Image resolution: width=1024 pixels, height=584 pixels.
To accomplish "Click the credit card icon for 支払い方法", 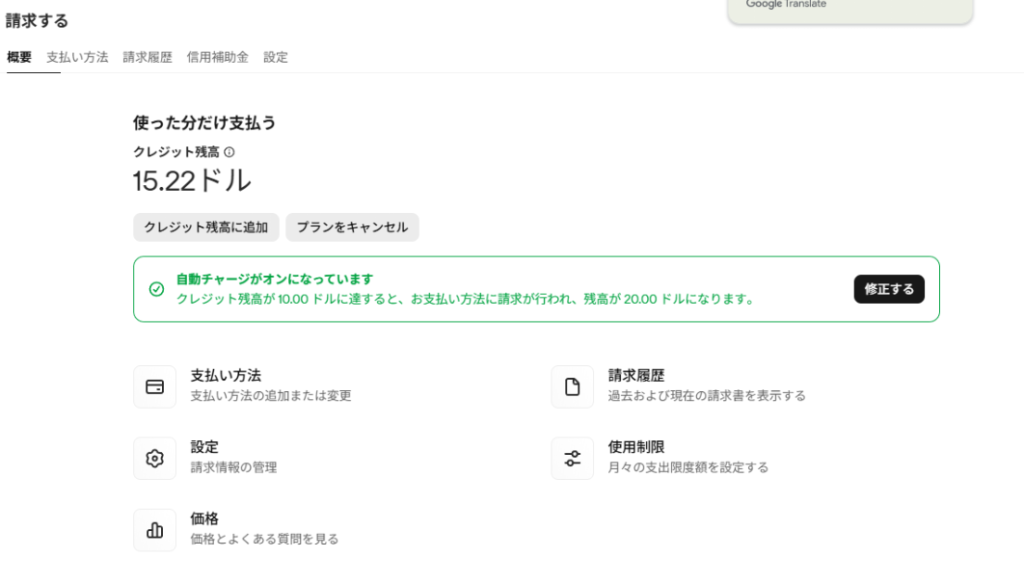I will (x=155, y=387).
